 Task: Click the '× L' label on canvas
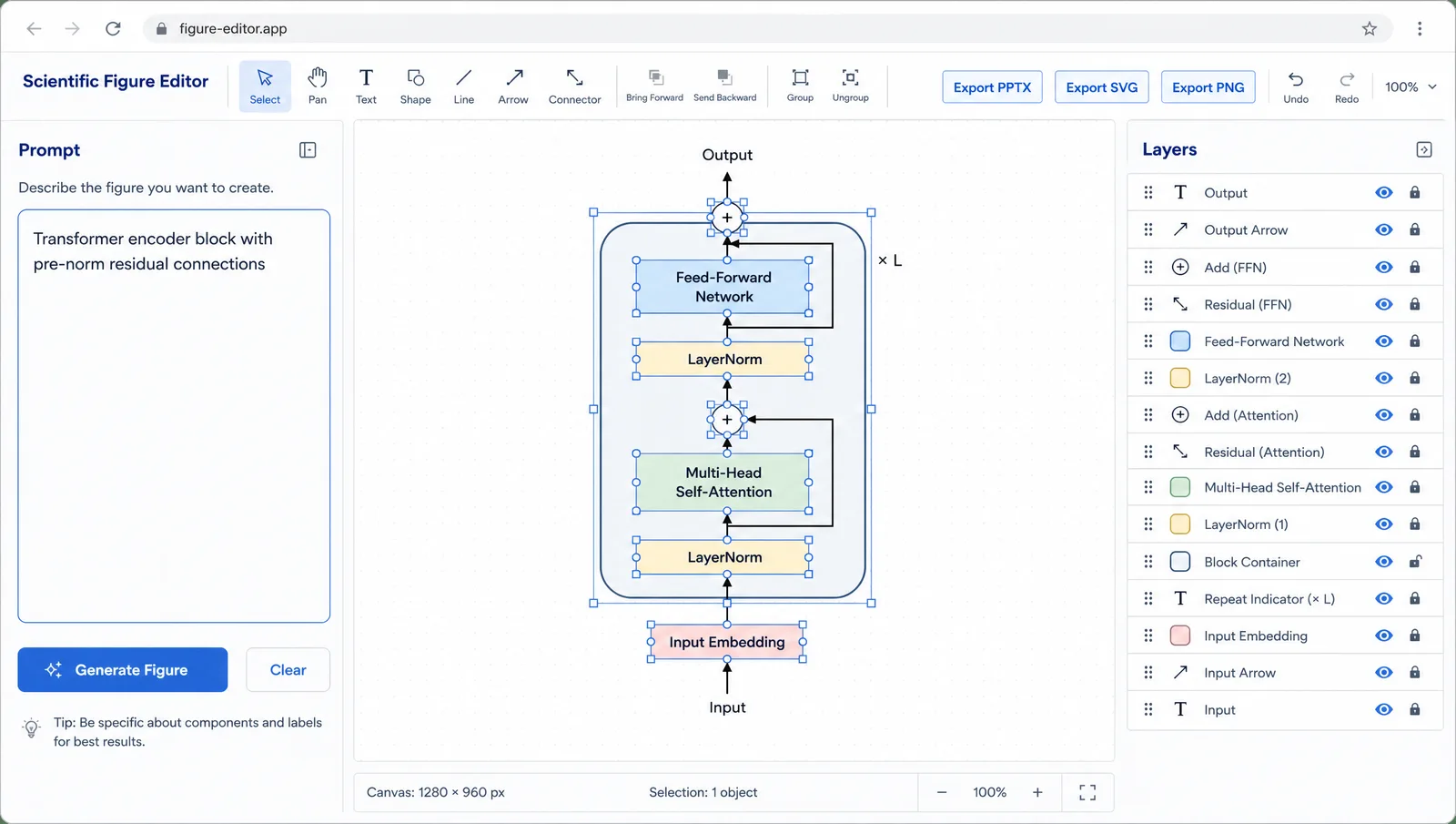click(x=890, y=260)
